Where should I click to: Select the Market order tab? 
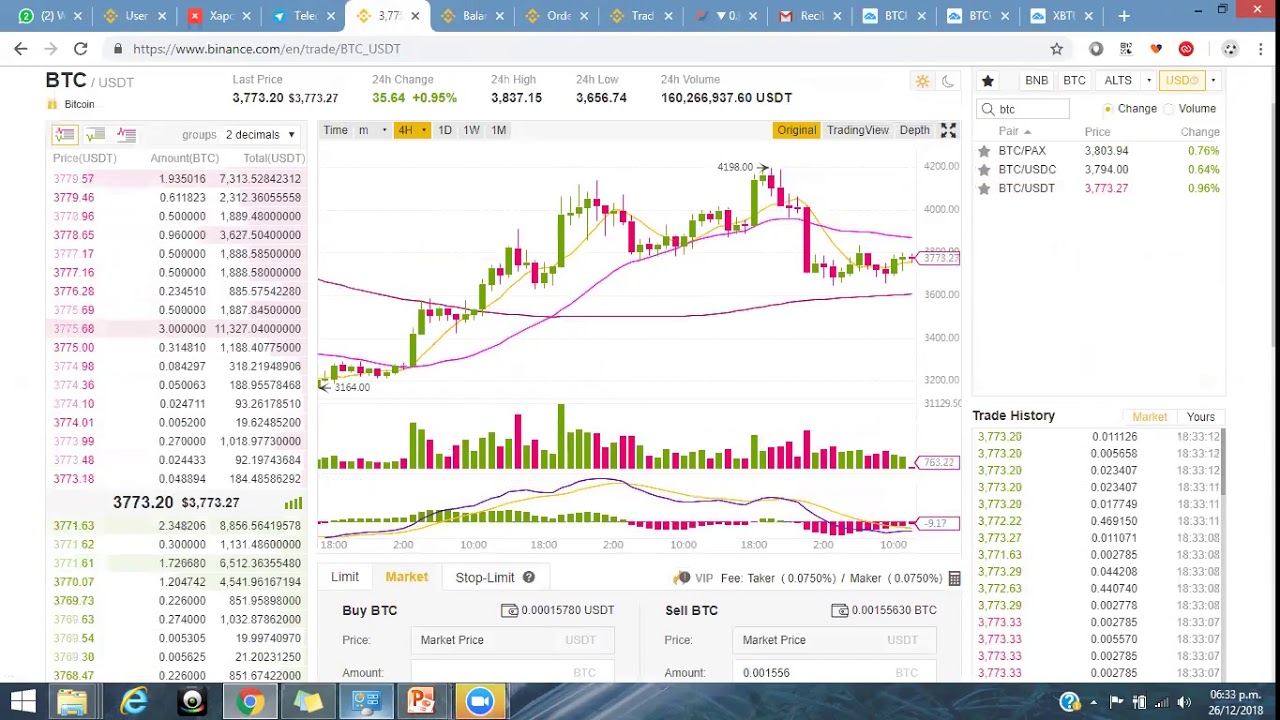(407, 577)
